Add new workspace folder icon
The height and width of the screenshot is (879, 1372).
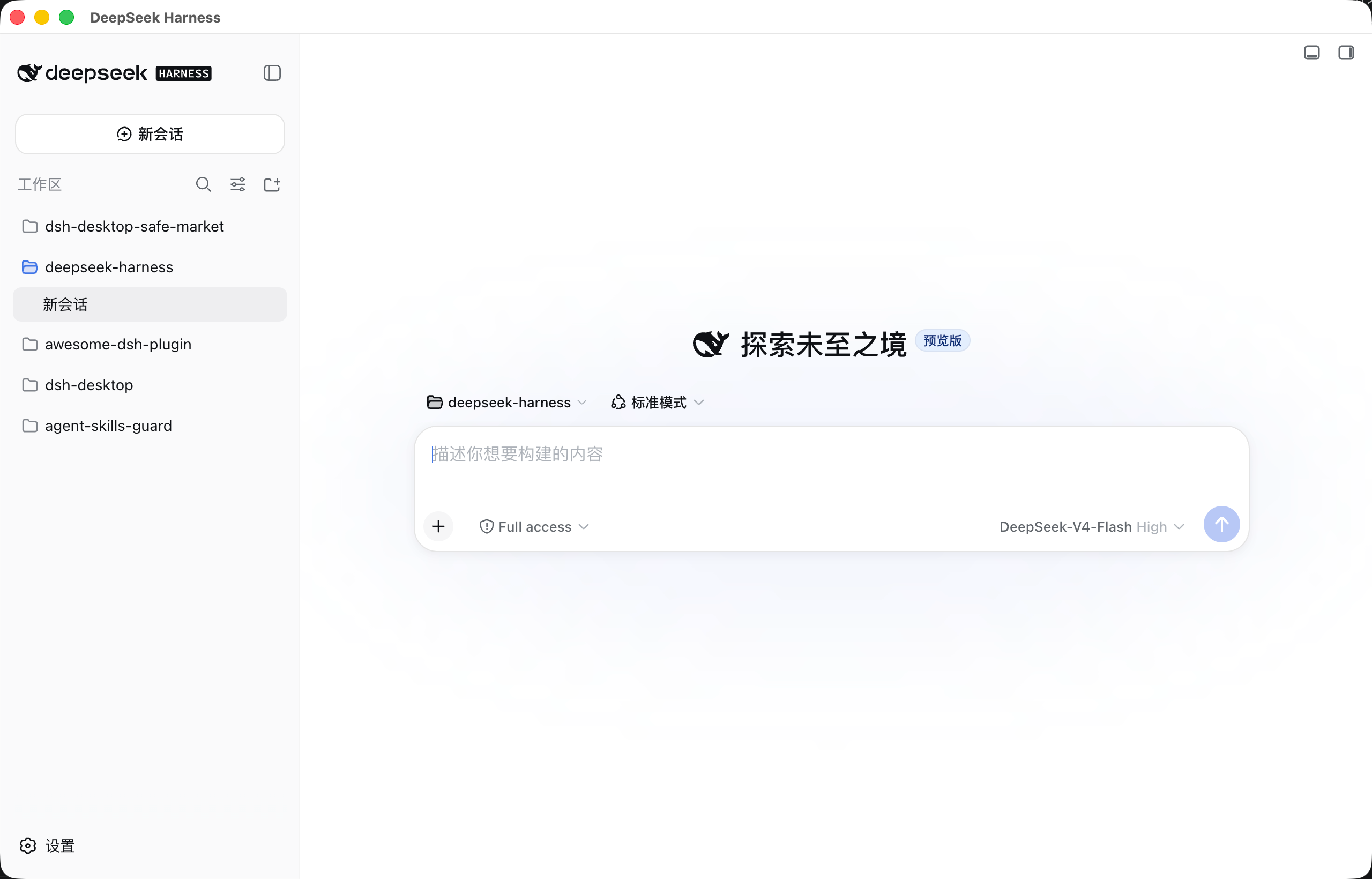tap(272, 184)
